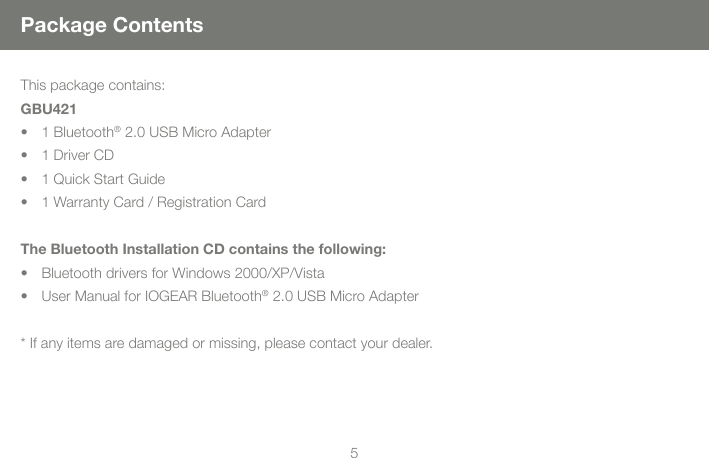Select the "1 Driver CD" list item

pos(78,156)
